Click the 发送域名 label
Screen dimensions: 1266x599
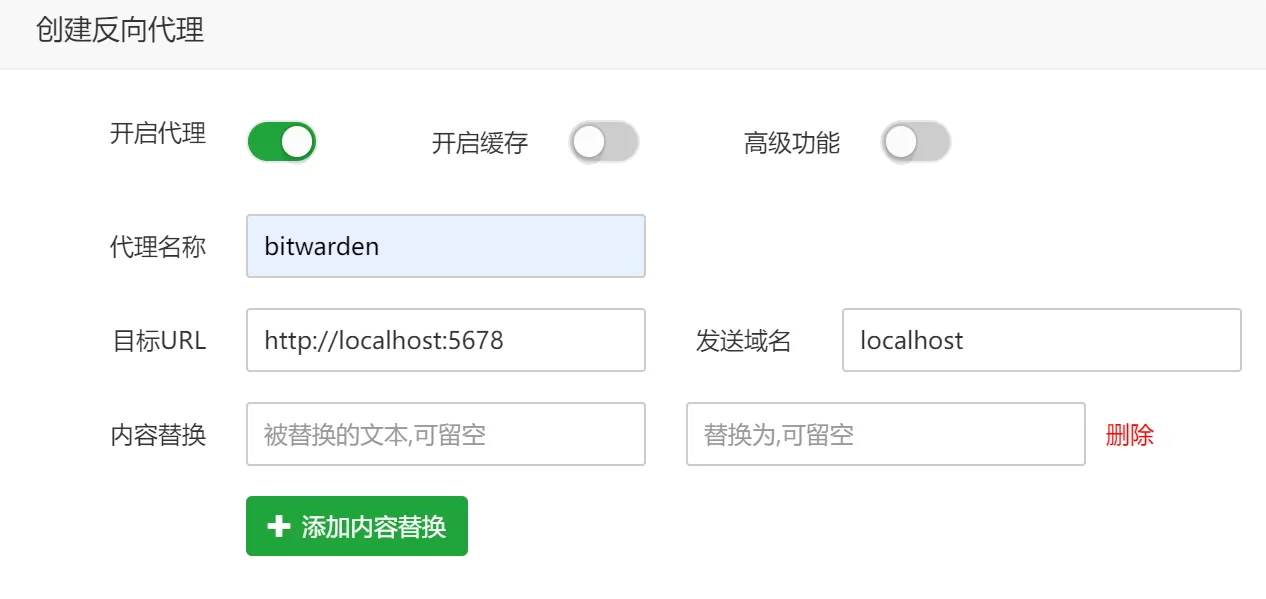pyautogui.click(x=743, y=341)
